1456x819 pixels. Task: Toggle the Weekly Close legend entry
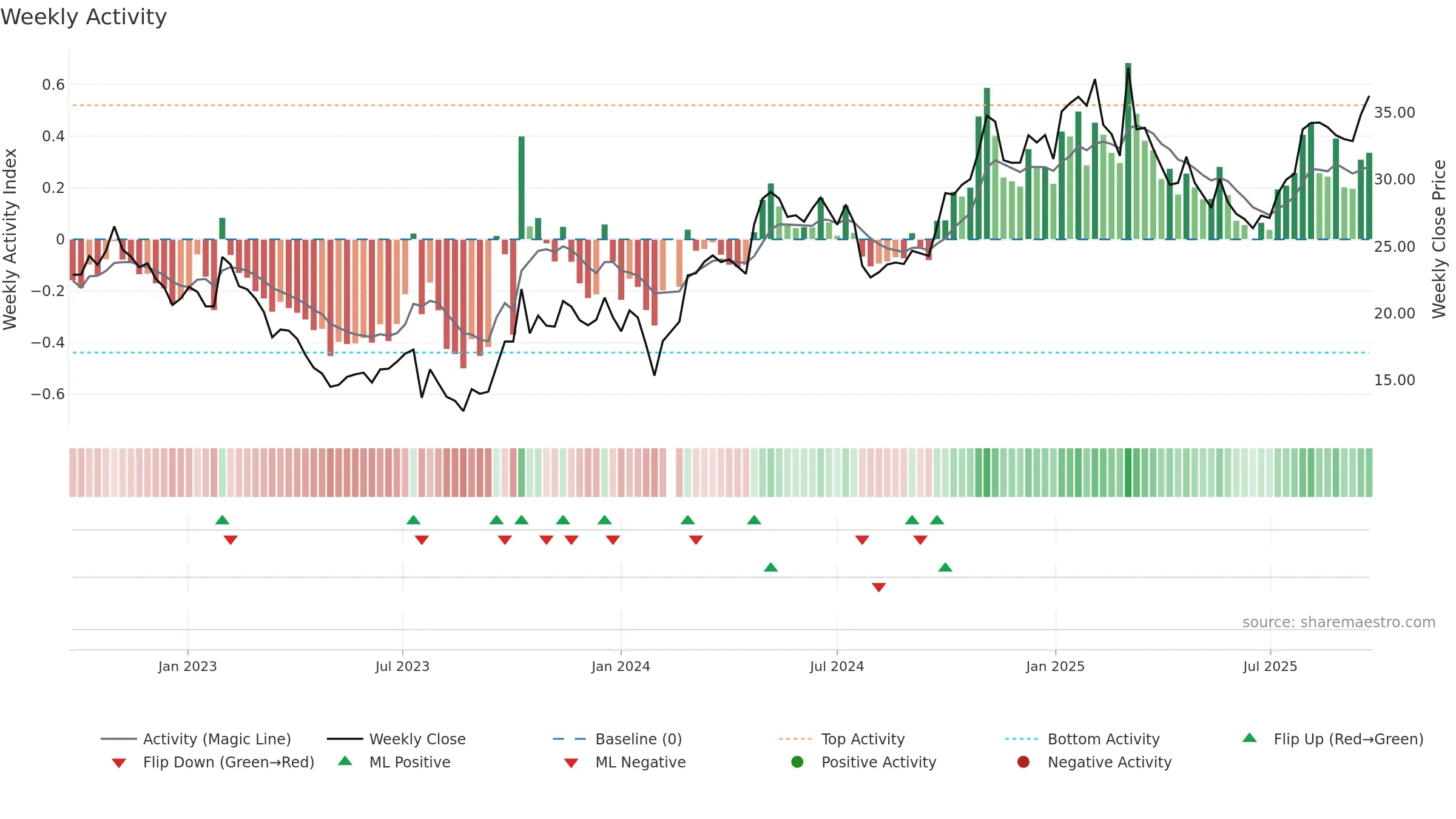click(396, 739)
